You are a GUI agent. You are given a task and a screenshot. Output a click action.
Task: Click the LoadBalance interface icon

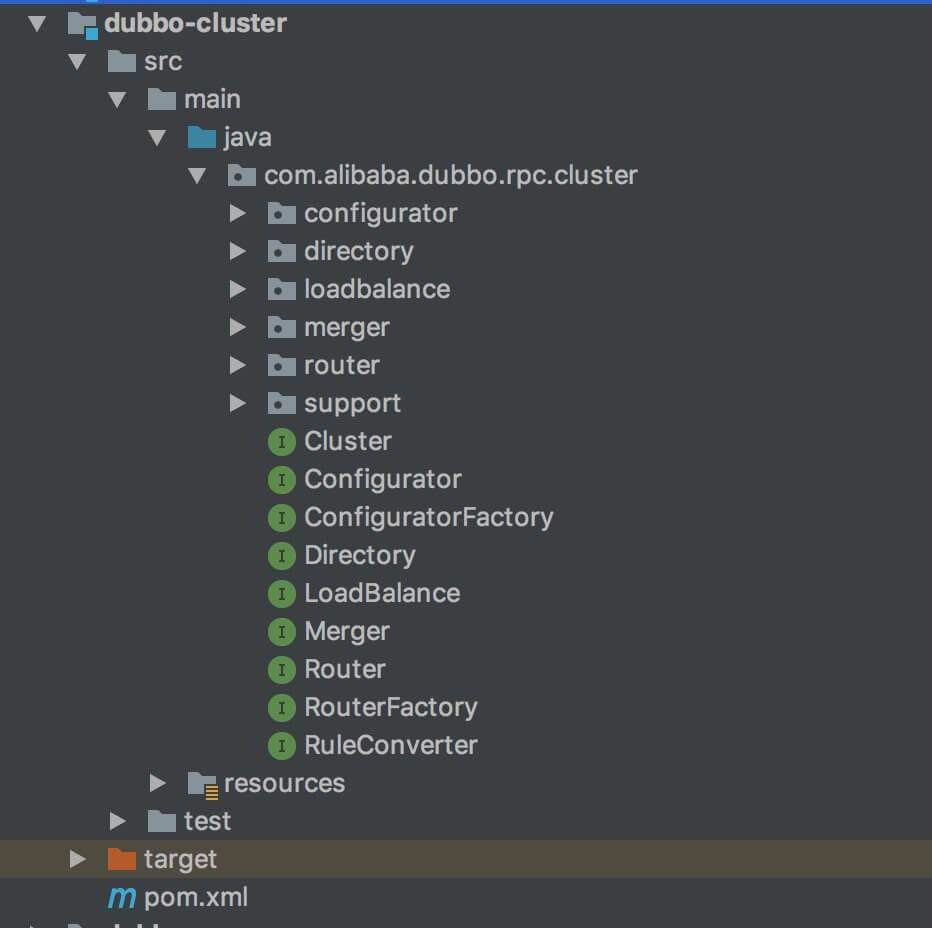click(x=282, y=593)
